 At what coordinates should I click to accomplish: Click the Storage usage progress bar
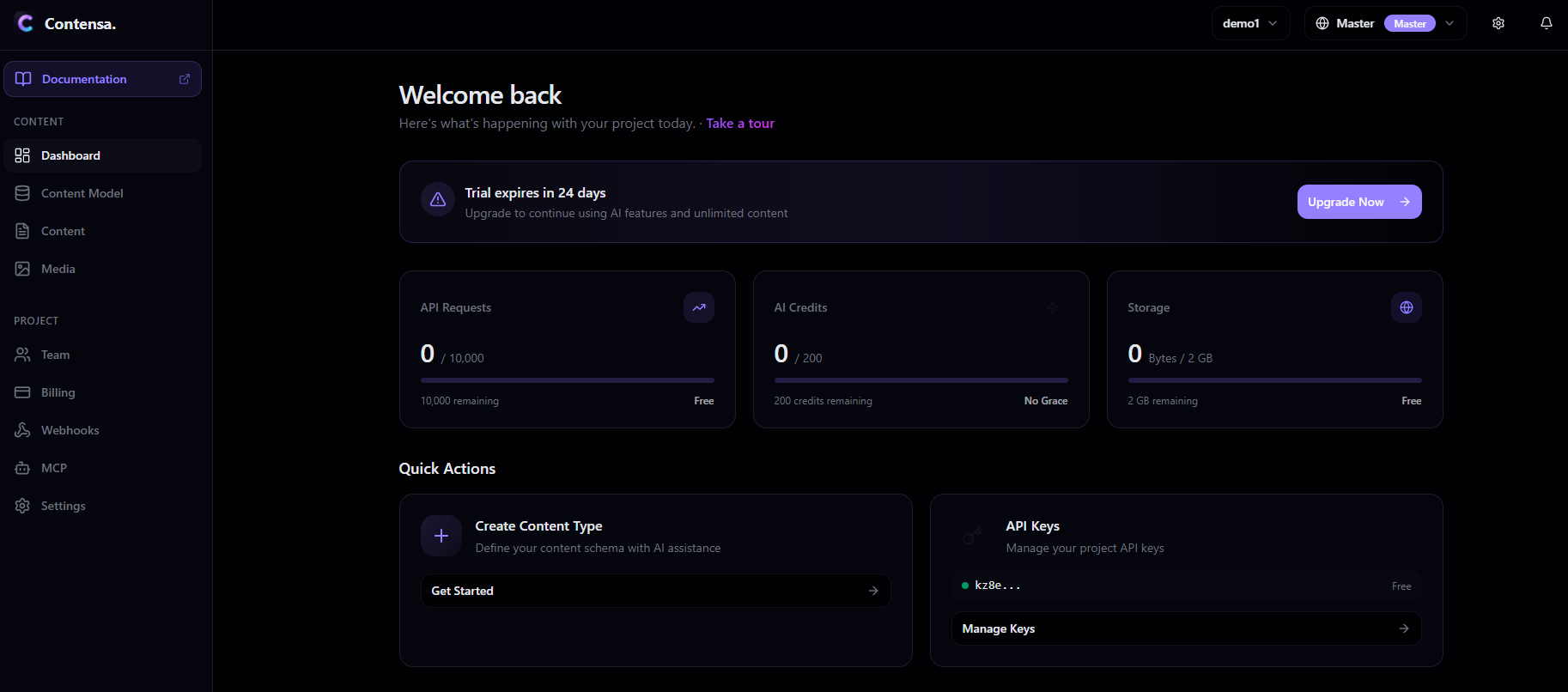pos(1275,380)
